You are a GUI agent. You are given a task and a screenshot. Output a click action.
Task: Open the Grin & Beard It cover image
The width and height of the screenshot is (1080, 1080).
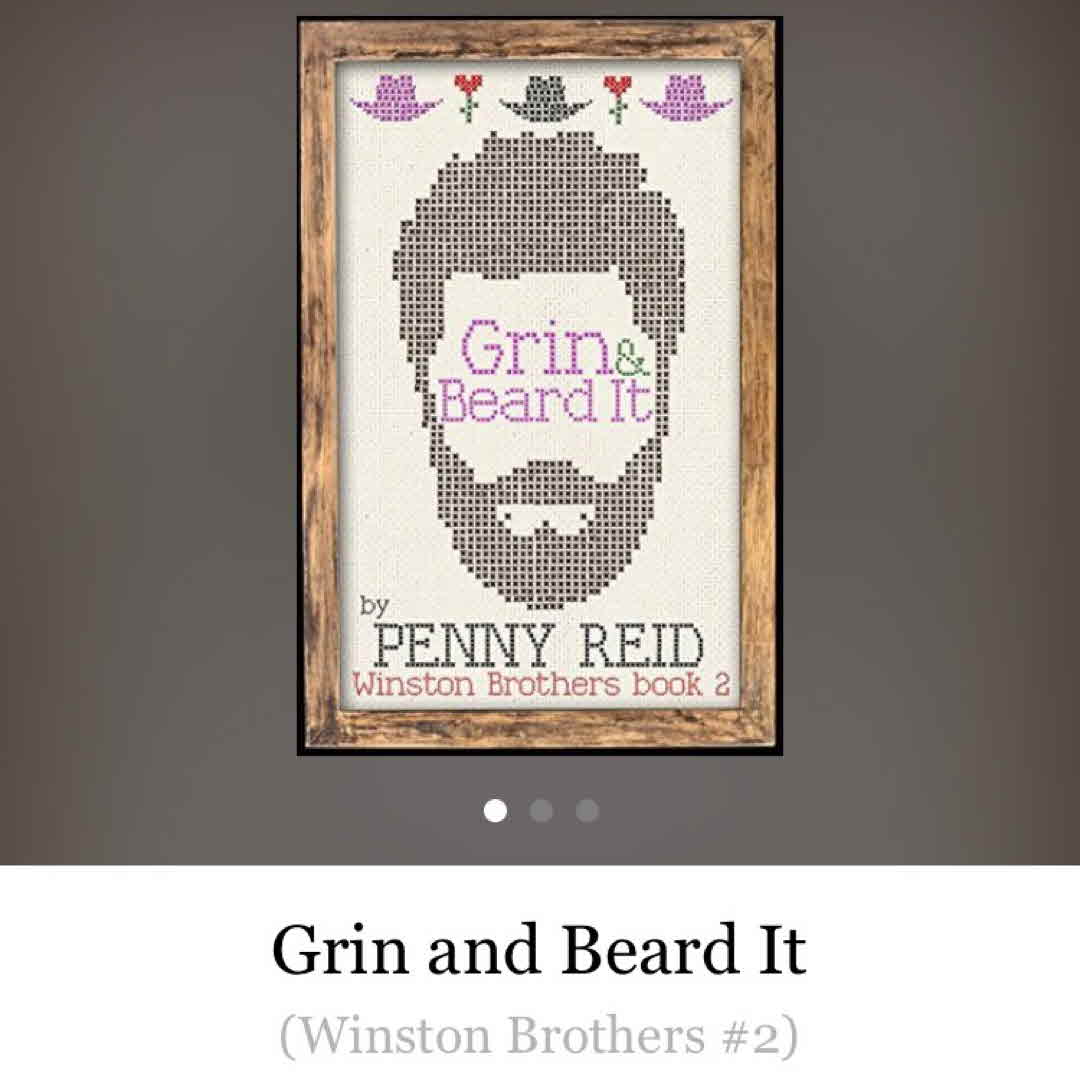[539, 386]
